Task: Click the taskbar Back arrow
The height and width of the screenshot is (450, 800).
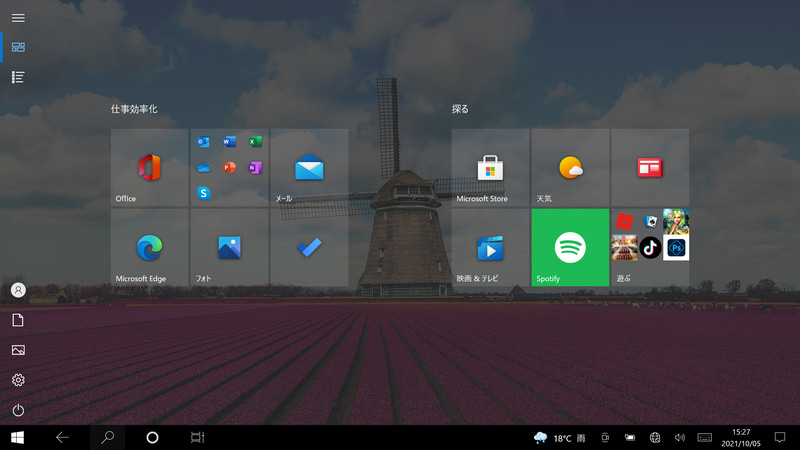Action: point(62,437)
